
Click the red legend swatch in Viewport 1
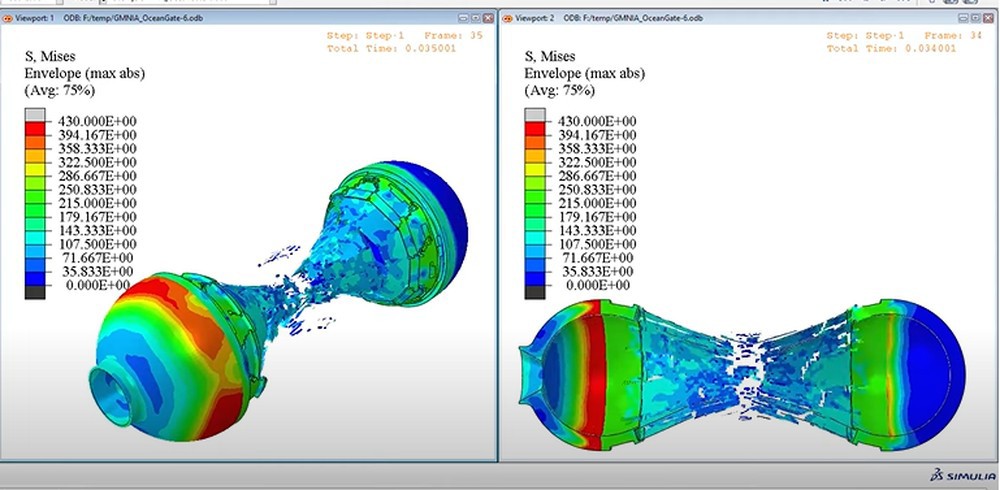34,134
